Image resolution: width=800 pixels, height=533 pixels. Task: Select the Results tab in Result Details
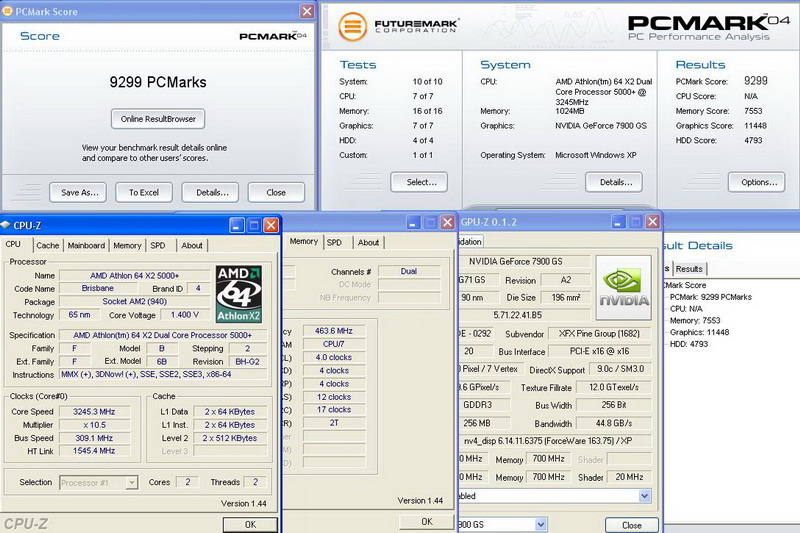coord(689,269)
